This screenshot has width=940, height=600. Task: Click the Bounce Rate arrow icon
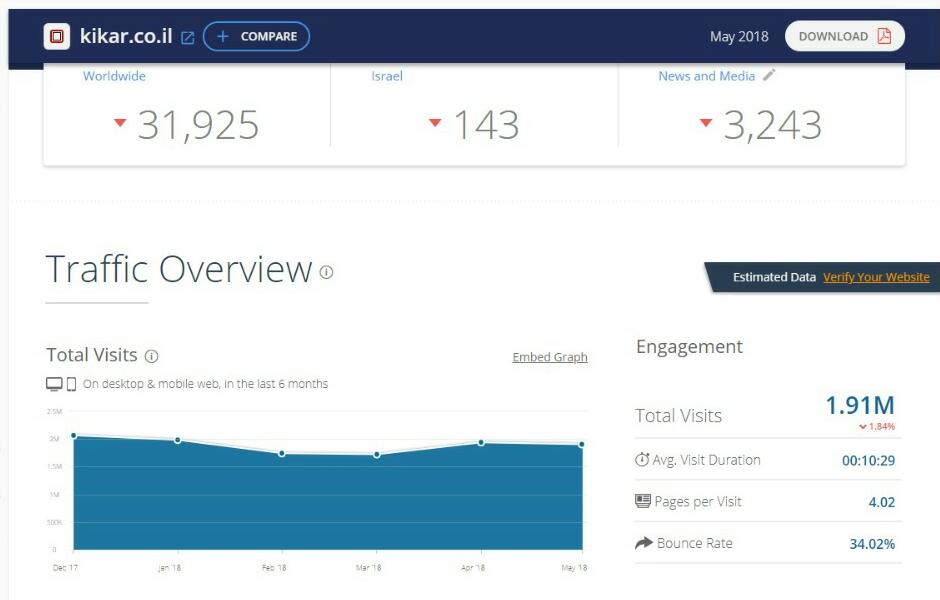point(643,543)
